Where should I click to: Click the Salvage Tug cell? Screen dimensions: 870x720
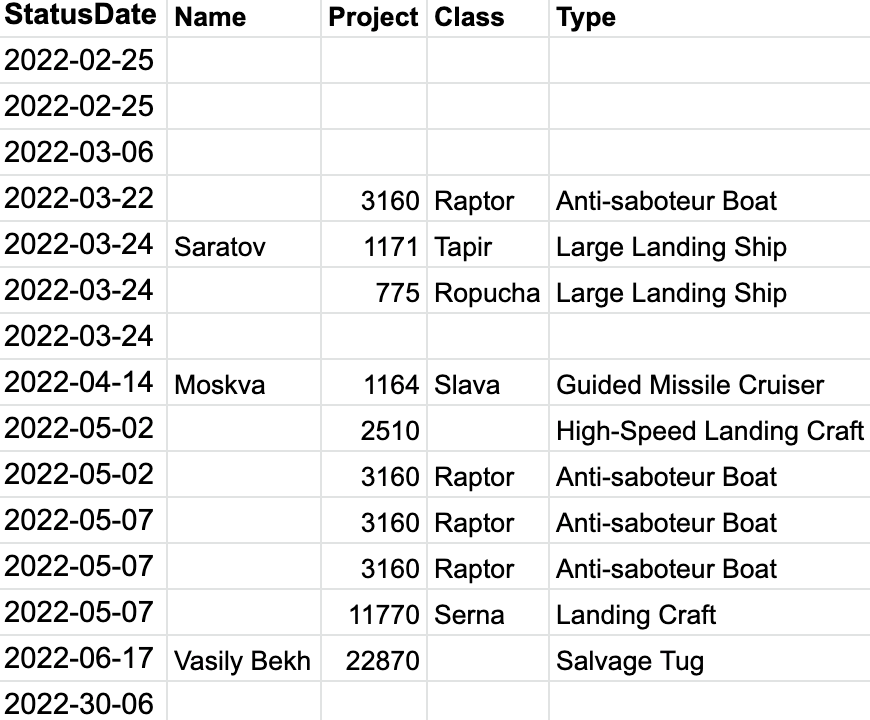(x=630, y=661)
